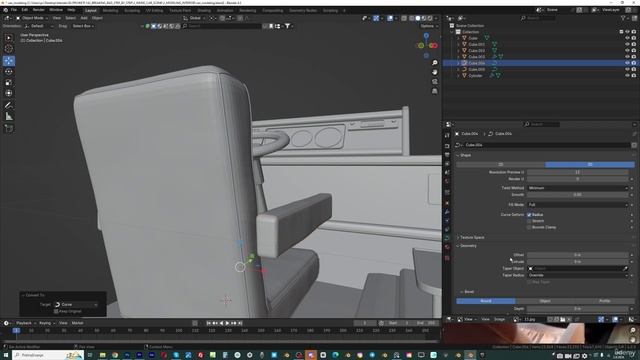
Task: Switch to the Sculpting workspace tab
Action: [132, 11]
